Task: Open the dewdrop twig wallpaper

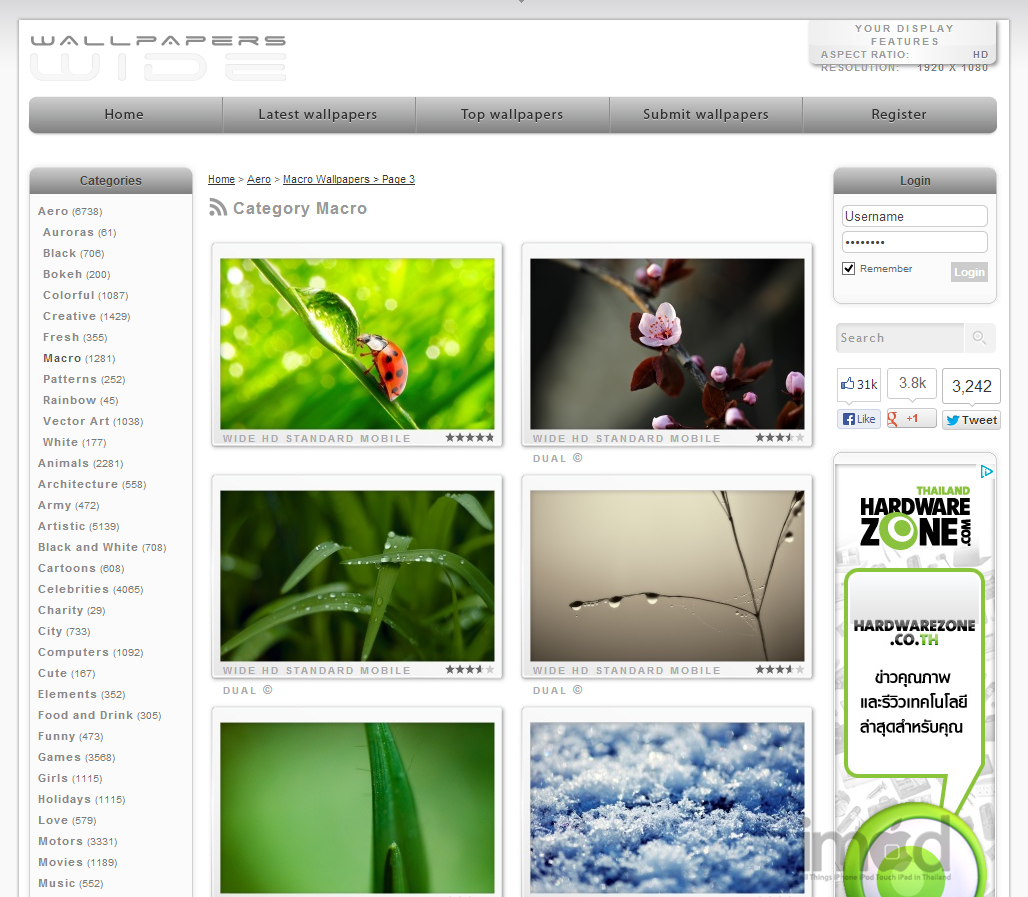Action: point(667,576)
